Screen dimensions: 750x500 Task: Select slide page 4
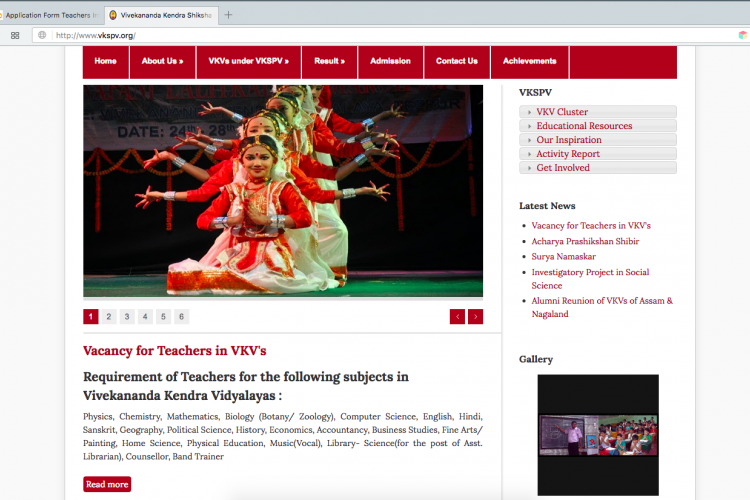point(145,316)
